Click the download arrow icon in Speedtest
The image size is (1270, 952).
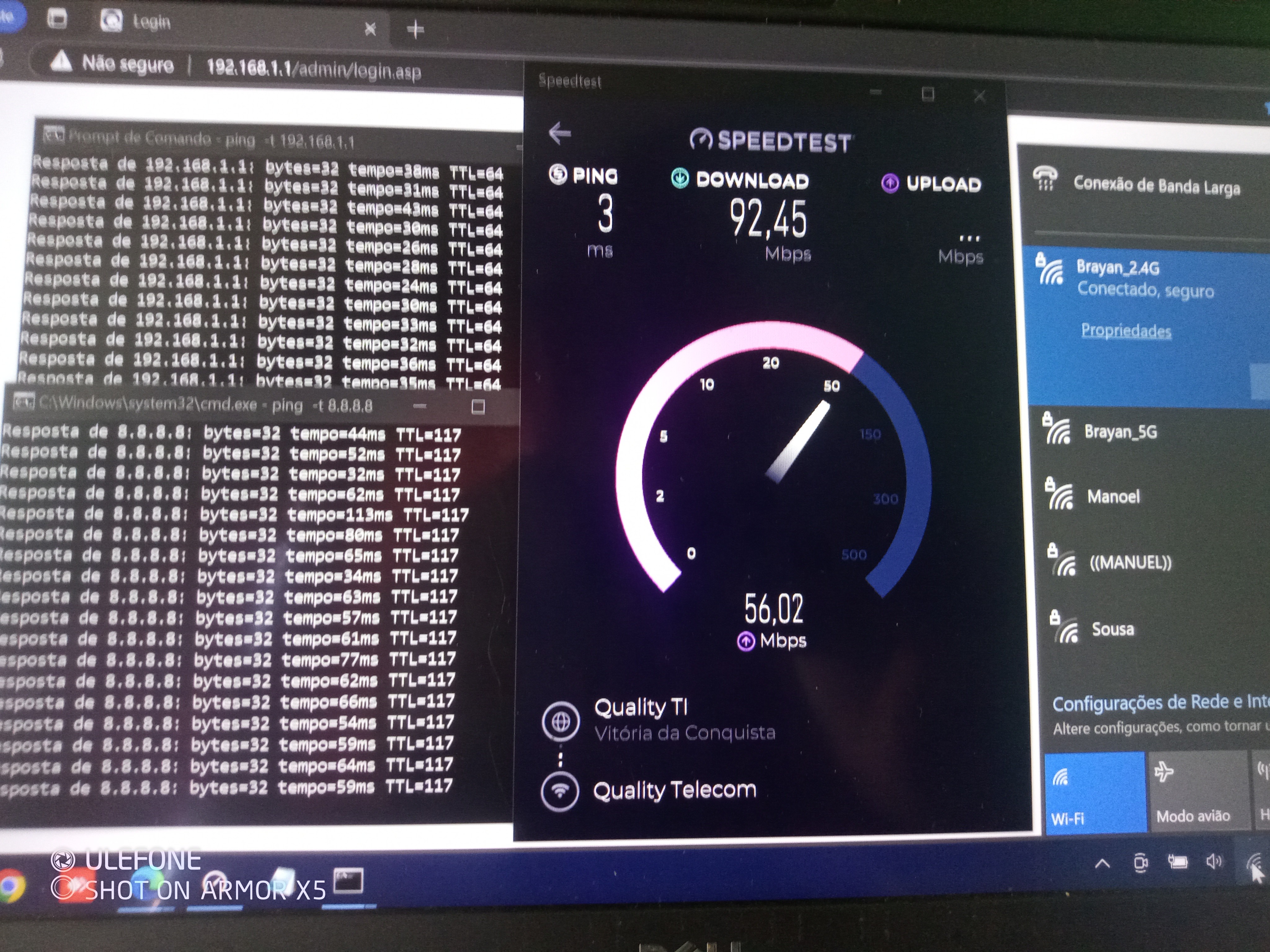[680, 178]
